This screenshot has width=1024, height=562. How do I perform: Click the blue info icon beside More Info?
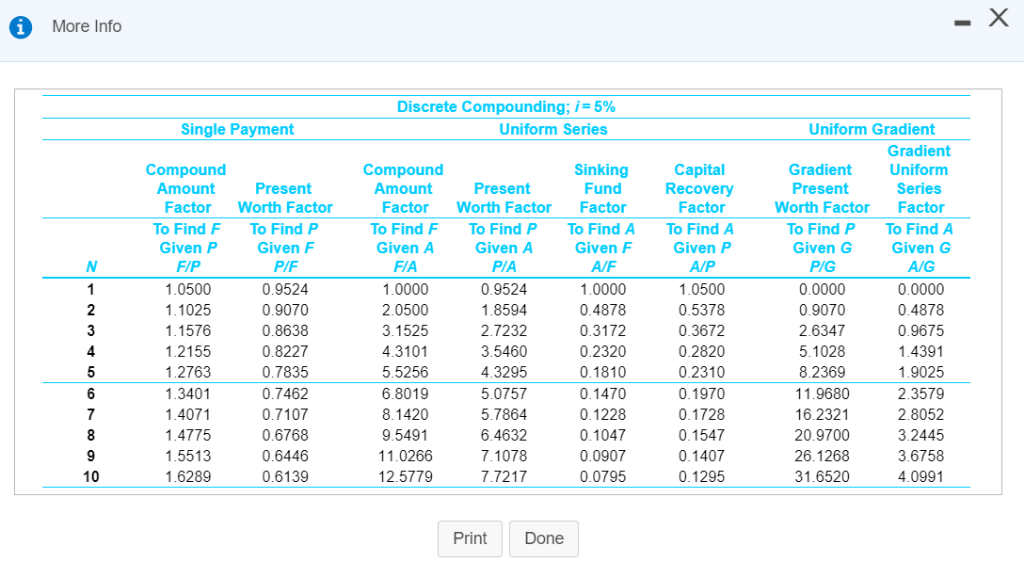(x=20, y=27)
